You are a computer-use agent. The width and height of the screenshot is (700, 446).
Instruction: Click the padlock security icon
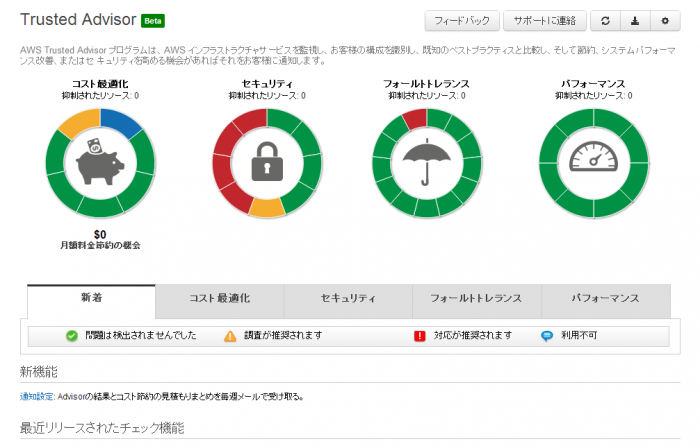pos(267,161)
